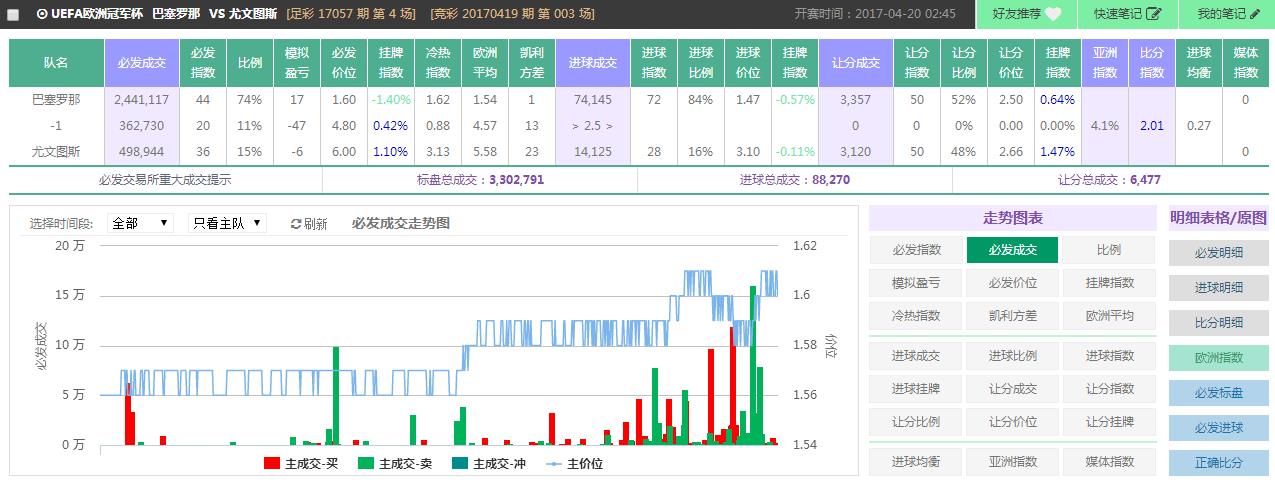Click the 进球总成交 88,270 total
This screenshot has height=483, width=1275.
(x=795, y=180)
